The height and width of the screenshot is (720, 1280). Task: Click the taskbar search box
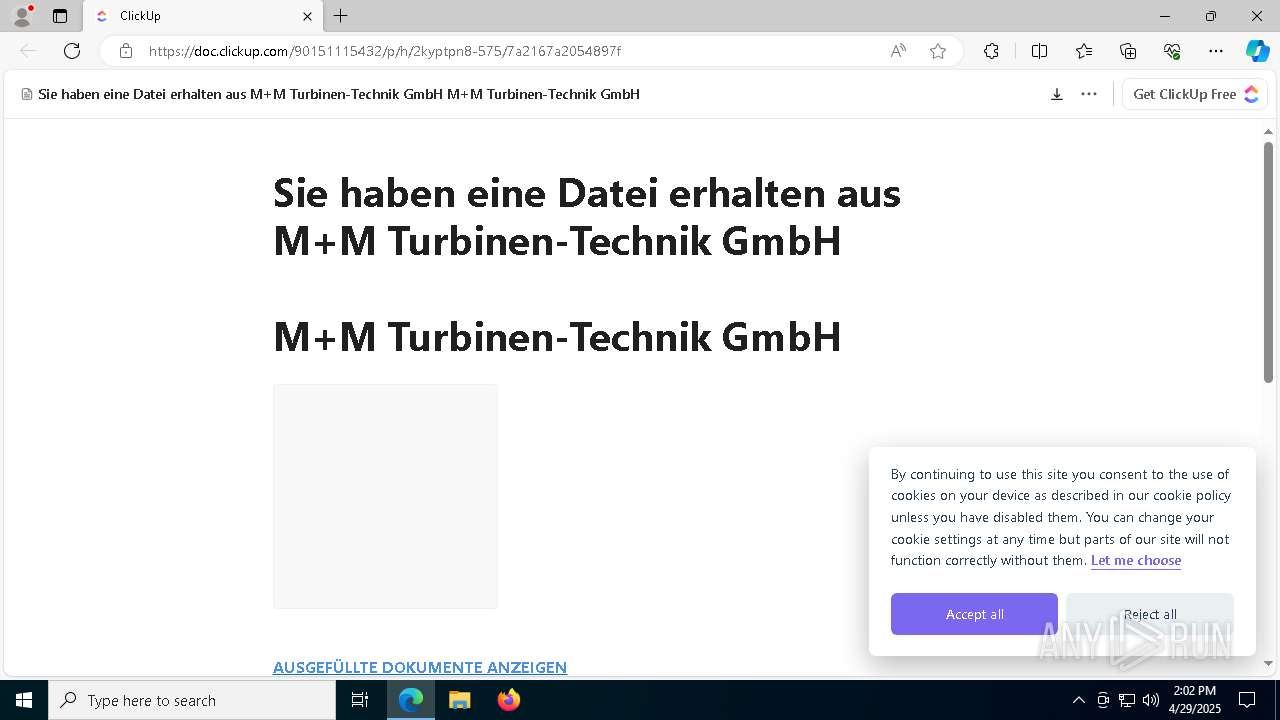[x=192, y=700]
